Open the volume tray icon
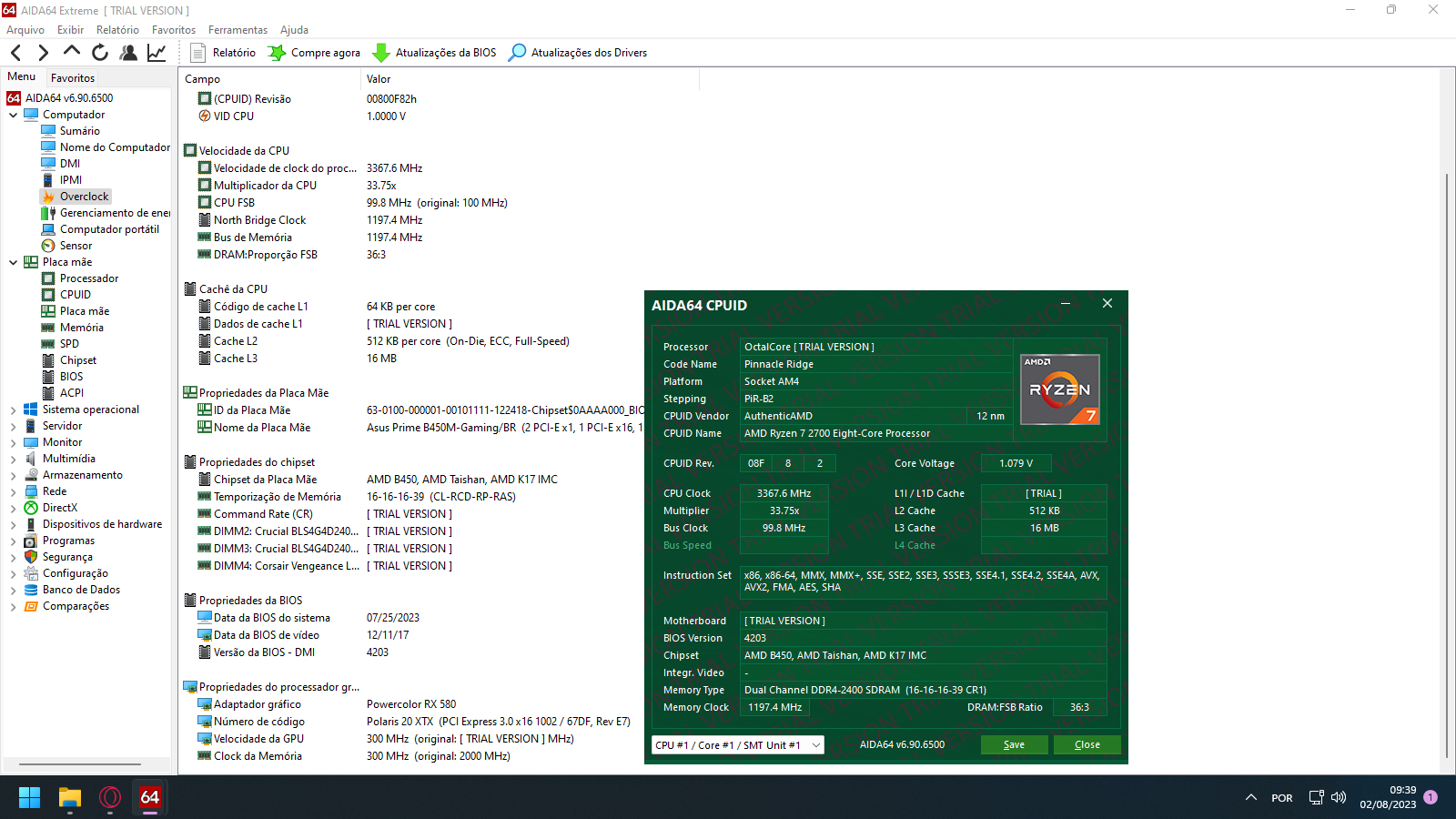Image resolution: width=1456 pixels, height=819 pixels. tap(1339, 797)
